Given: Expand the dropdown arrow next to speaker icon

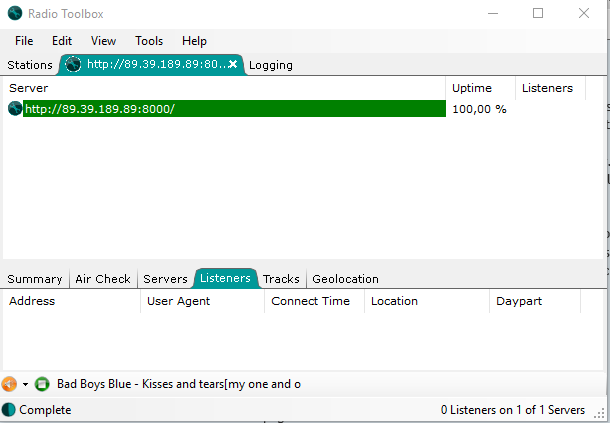Looking at the screenshot, I should [x=25, y=384].
